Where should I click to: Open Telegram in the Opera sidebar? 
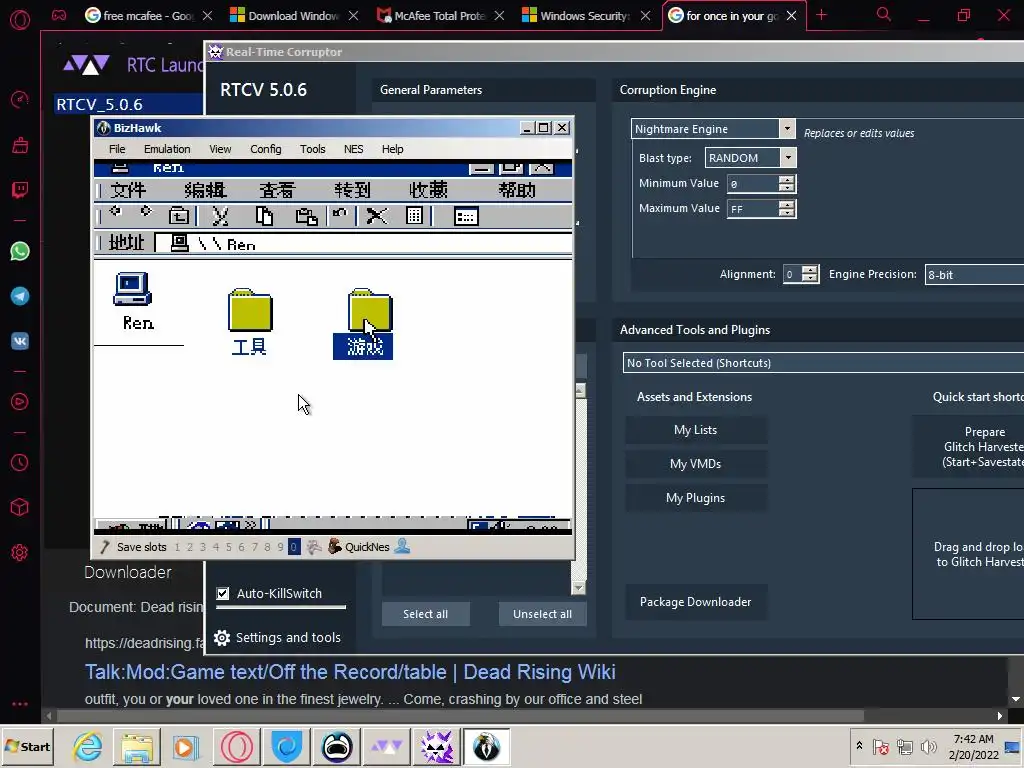20,296
